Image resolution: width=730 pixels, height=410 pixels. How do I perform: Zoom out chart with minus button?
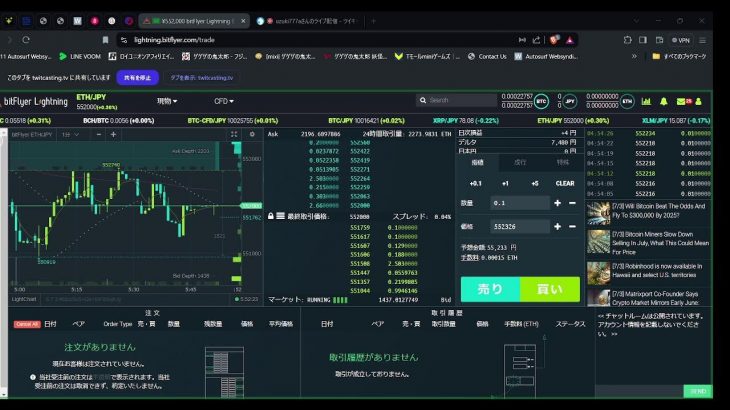click(x=99, y=134)
